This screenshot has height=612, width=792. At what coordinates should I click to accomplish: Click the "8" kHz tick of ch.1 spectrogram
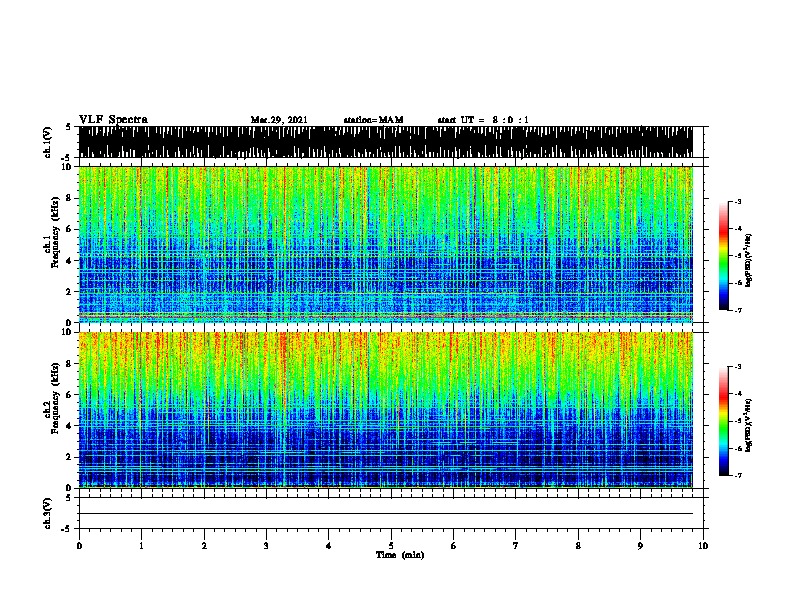pyautogui.click(x=69, y=198)
